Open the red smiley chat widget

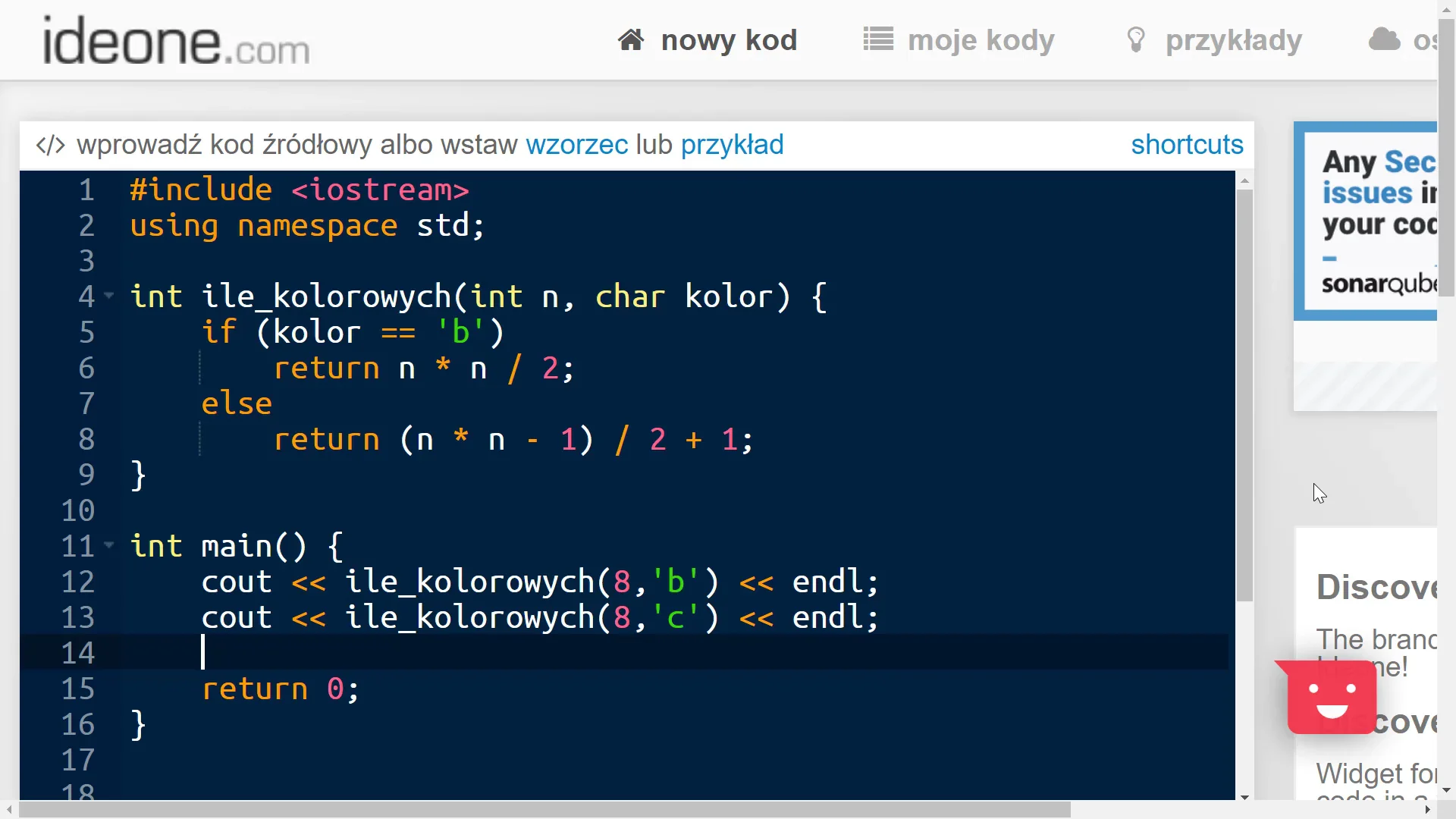[1331, 697]
